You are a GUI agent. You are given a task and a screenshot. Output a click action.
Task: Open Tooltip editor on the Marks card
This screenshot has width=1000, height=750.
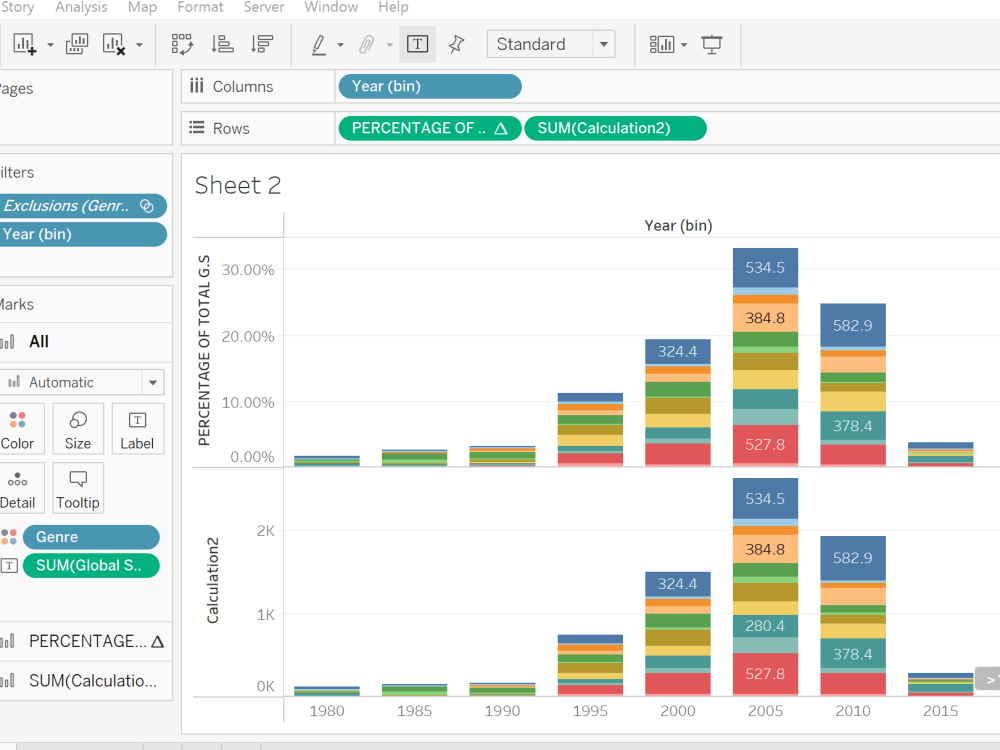click(x=77, y=487)
